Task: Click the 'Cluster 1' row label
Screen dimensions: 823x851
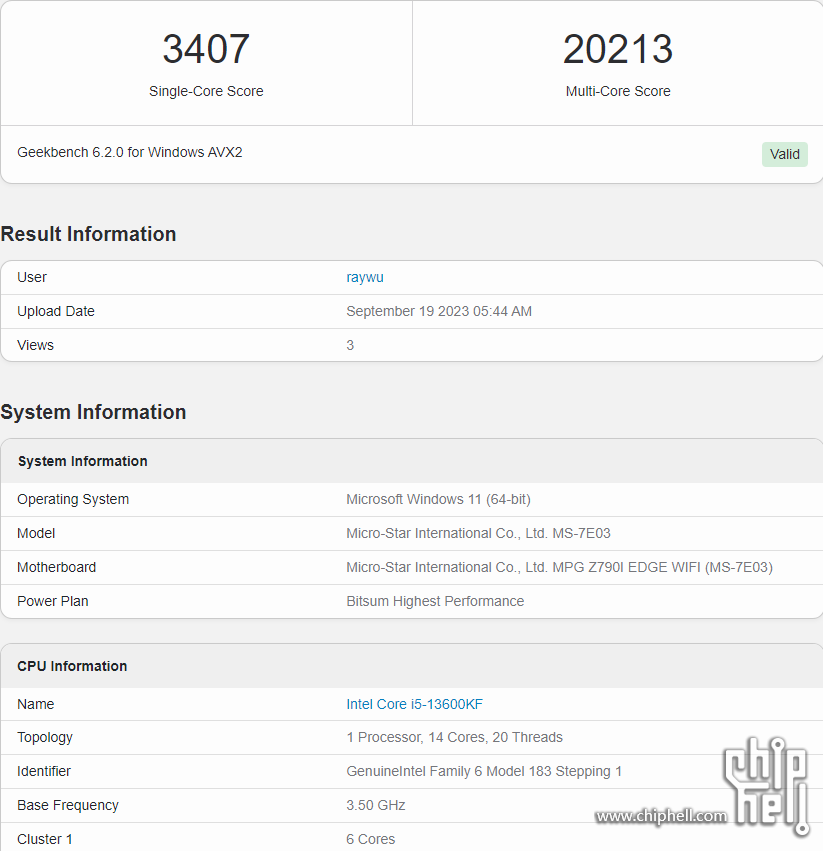Action: [x=45, y=839]
